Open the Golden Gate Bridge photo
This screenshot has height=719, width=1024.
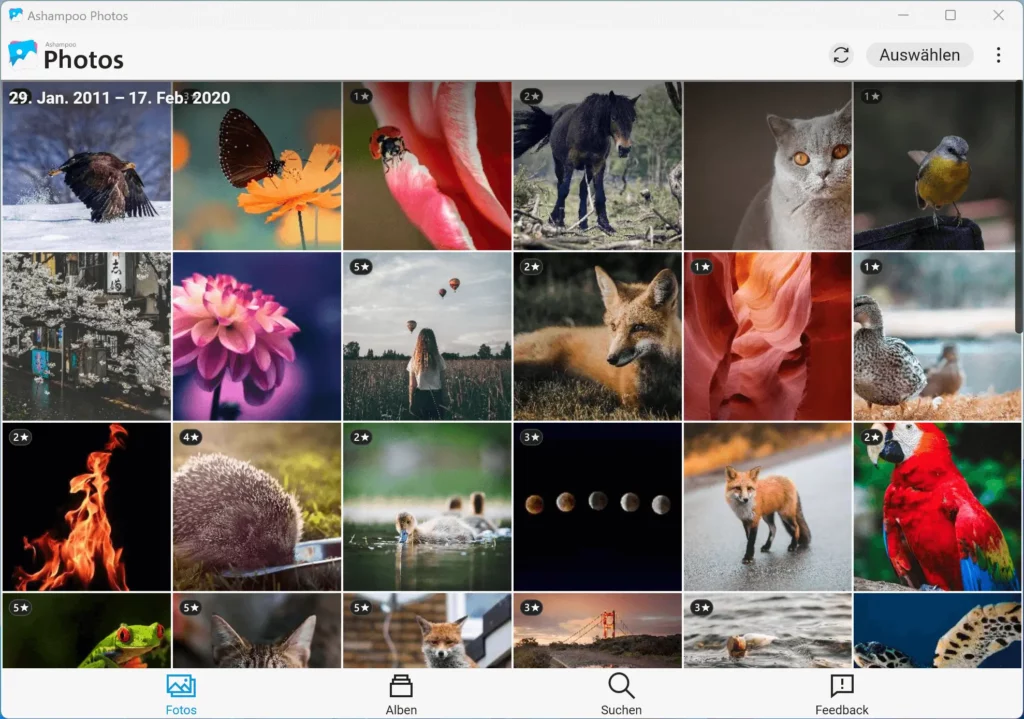click(x=598, y=630)
